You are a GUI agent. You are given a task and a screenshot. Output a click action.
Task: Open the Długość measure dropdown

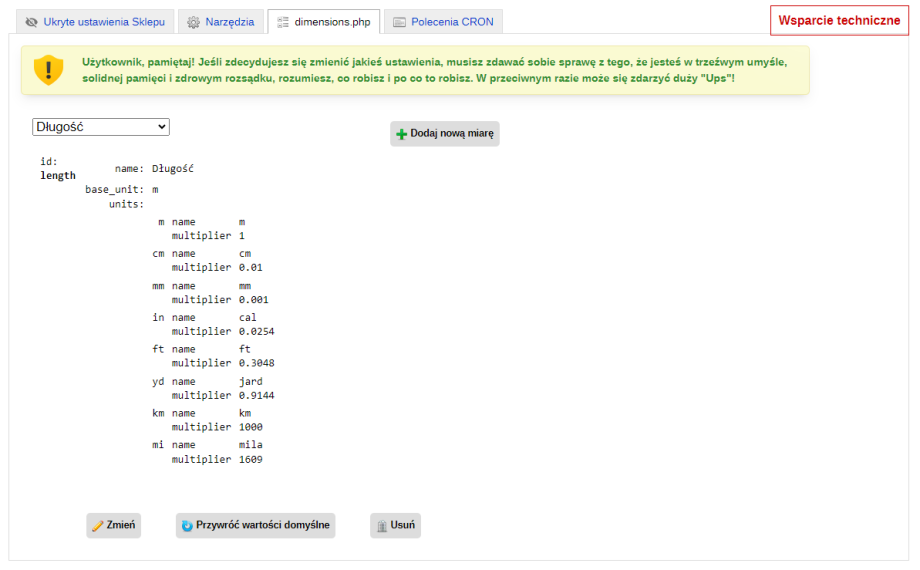[101, 127]
